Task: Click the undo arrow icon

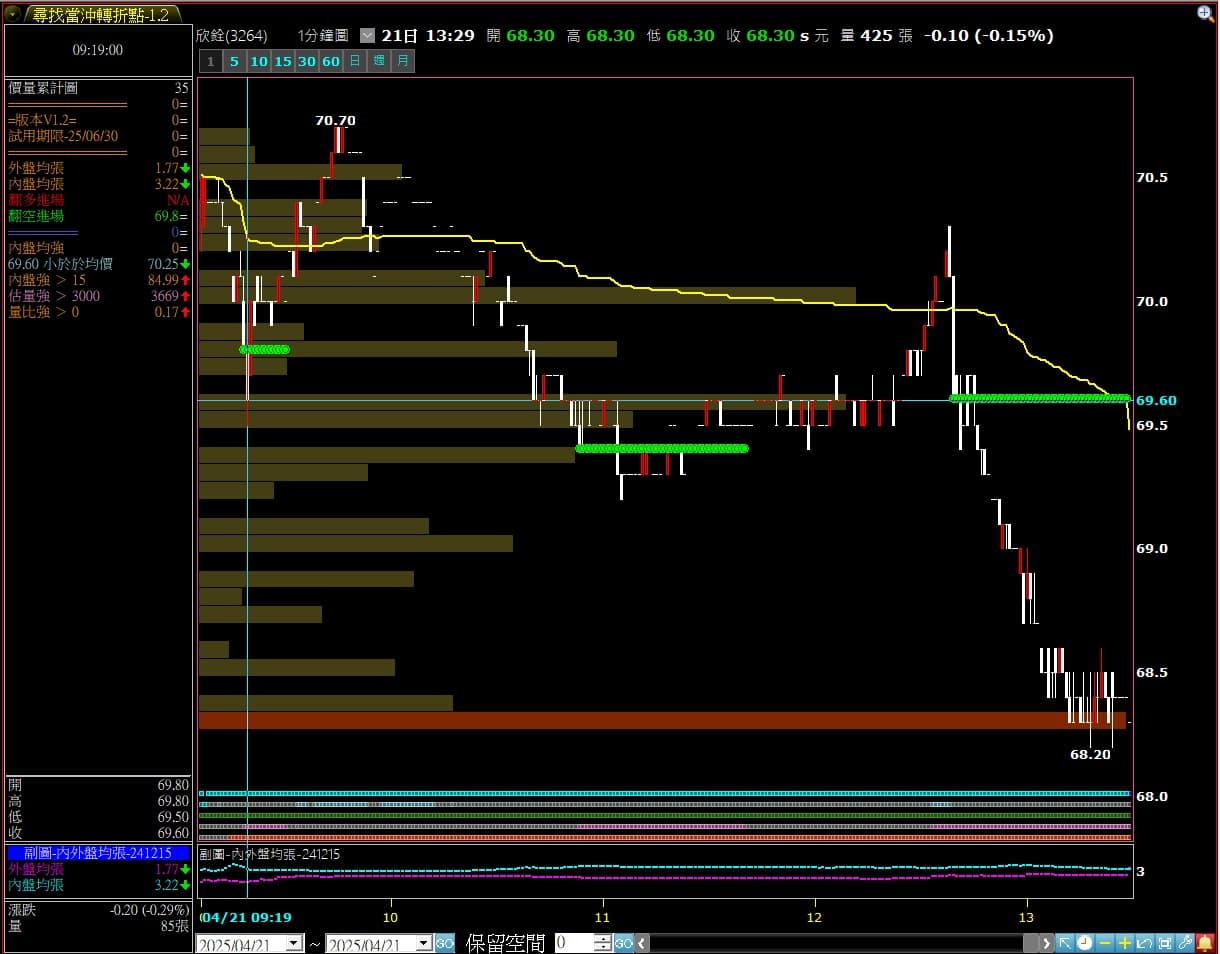Action: click(1145, 943)
